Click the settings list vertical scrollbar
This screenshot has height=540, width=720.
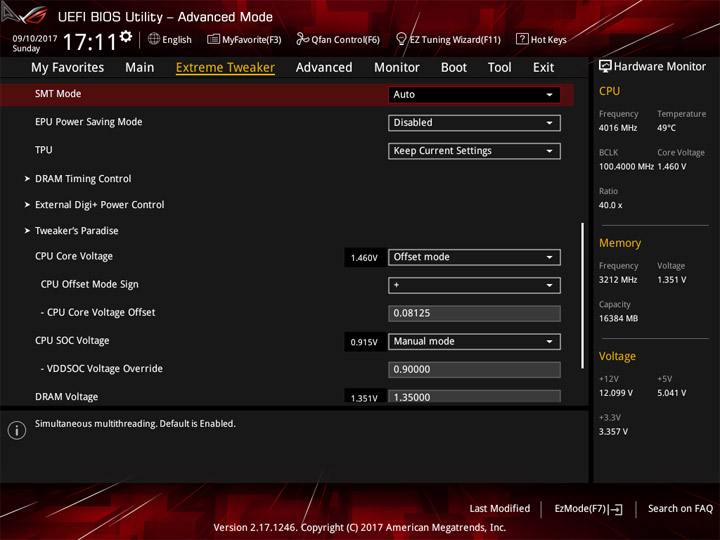[x=583, y=296]
